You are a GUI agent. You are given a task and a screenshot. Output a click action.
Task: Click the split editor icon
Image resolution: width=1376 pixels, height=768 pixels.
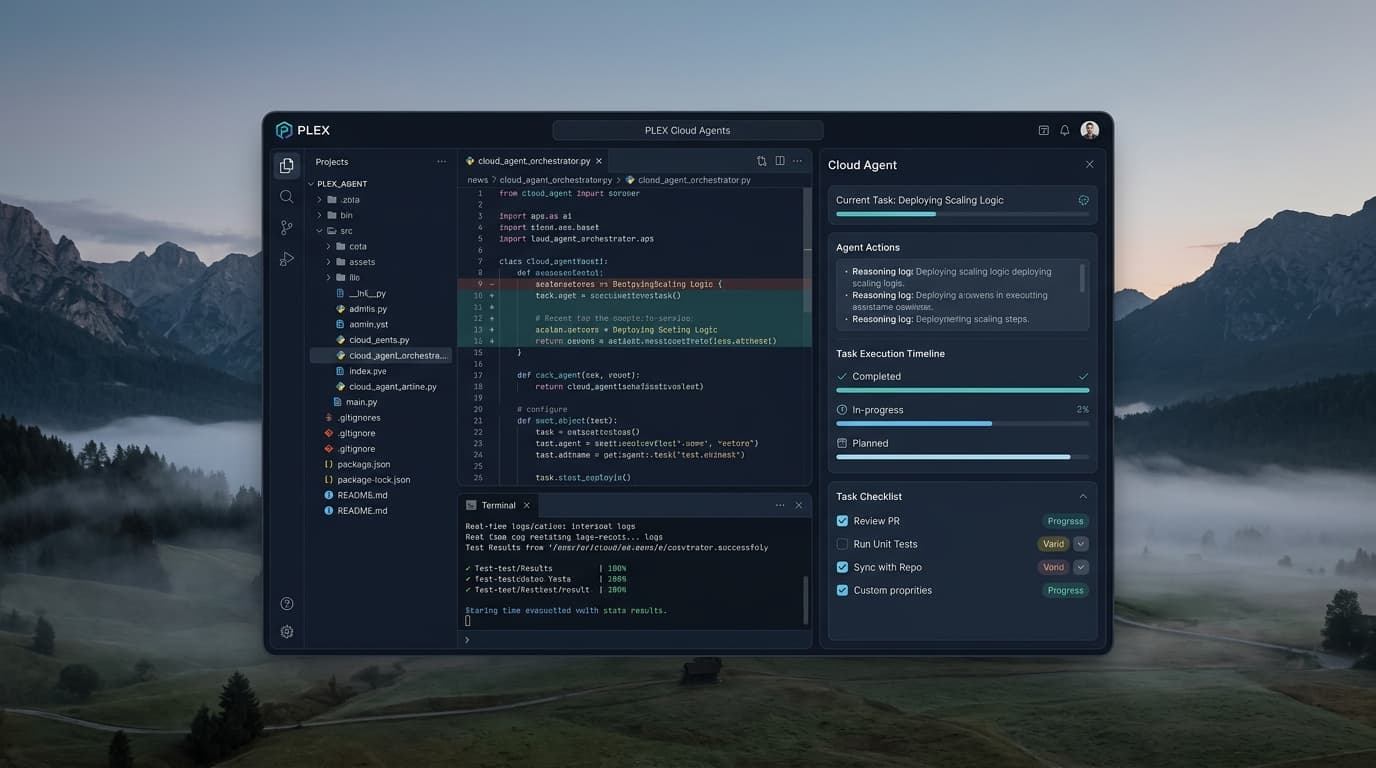780,161
